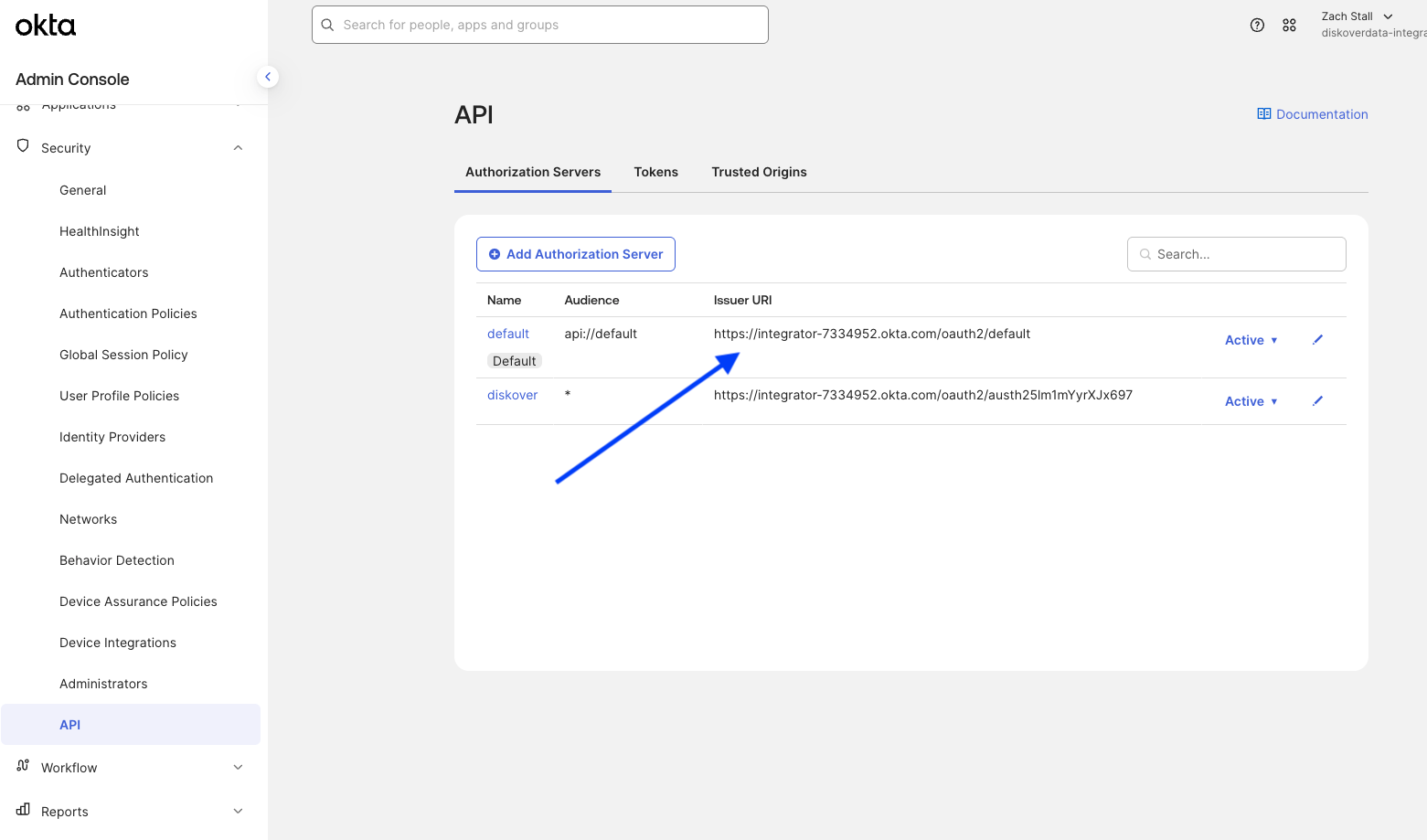This screenshot has width=1427, height=840.
Task: Open Identity Providers in sidebar
Action: [x=112, y=437]
